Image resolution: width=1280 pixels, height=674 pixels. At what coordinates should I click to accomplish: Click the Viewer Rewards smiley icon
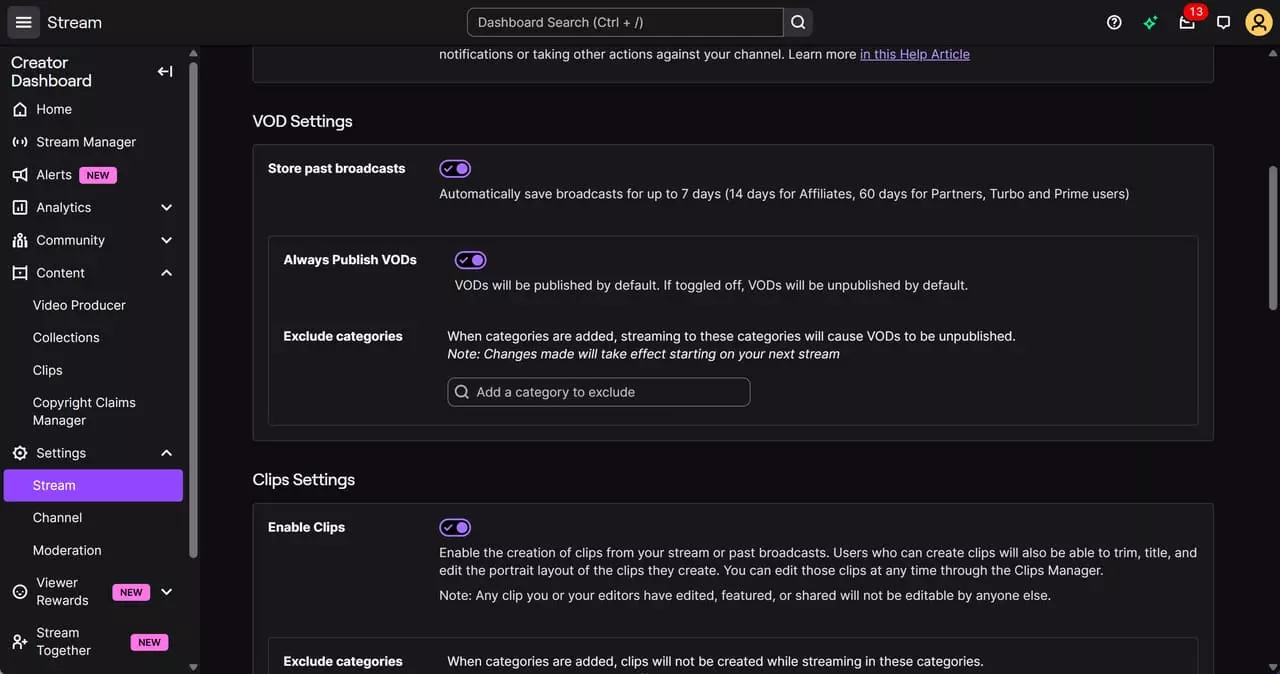(x=20, y=592)
